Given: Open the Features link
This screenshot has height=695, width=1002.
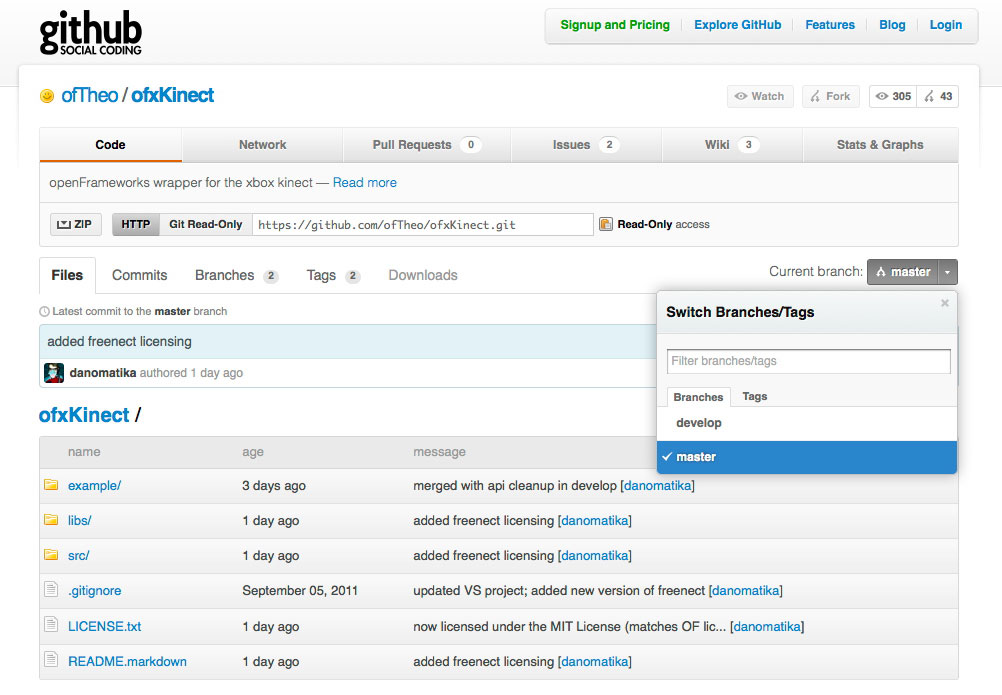Looking at the screenshot, I should coord(829,25).
